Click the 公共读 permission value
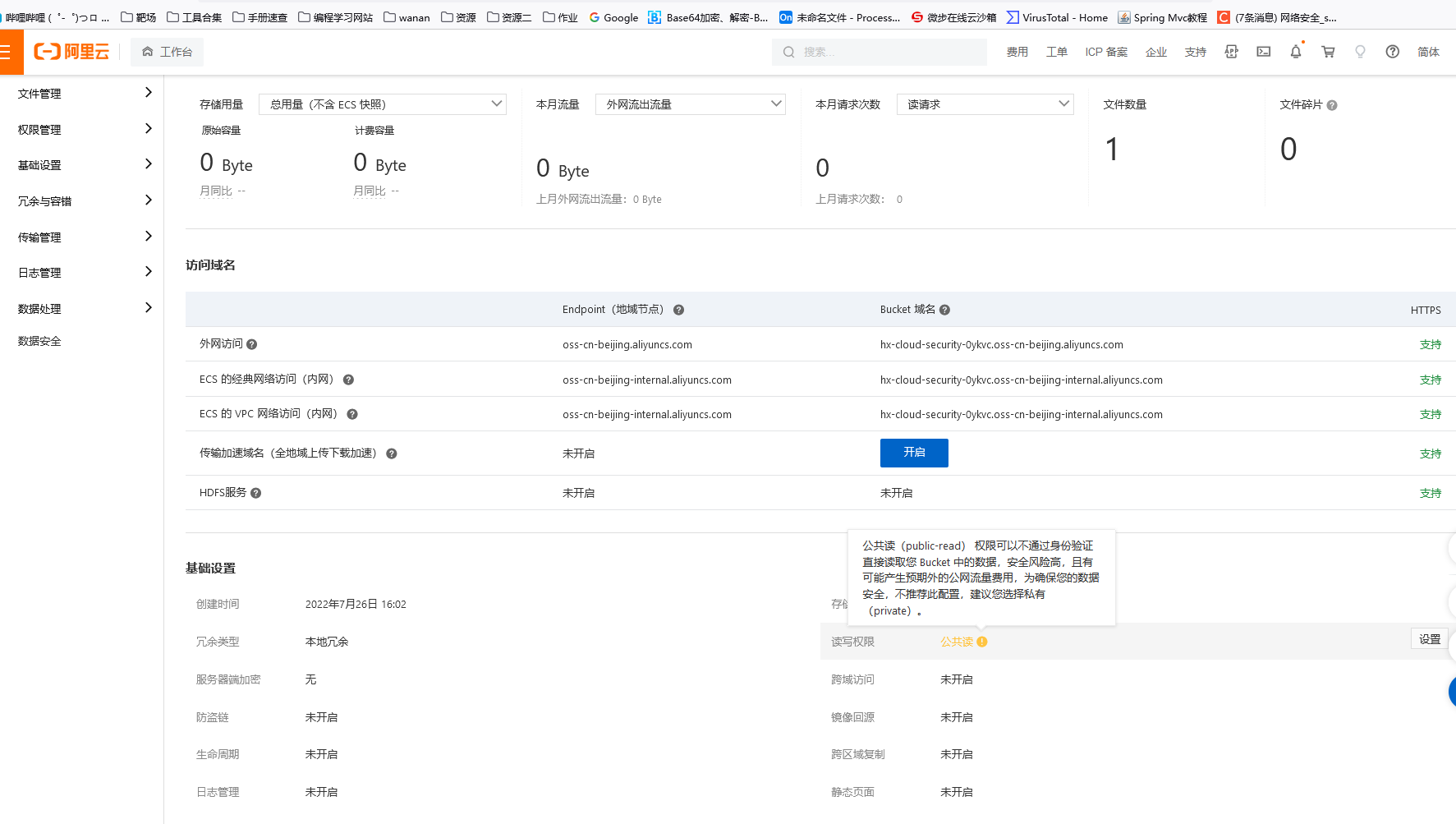Screen dimensions: 1456x824 coord(957,642)
